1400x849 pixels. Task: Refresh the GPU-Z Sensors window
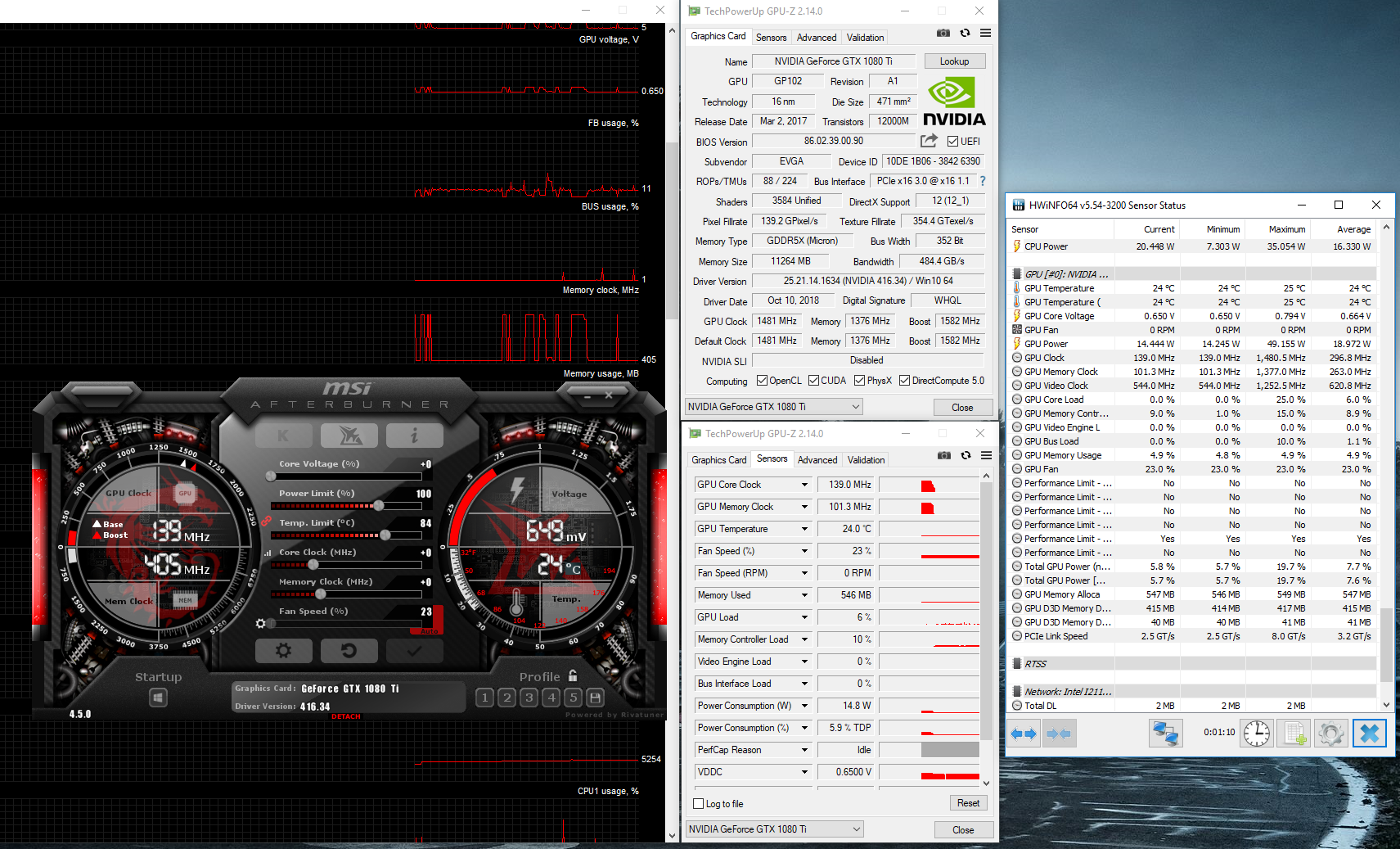click(x=966, y=456)
